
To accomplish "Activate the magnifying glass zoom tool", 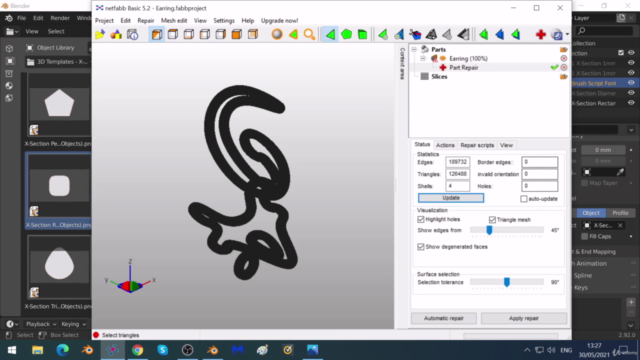I will pos(309,35).
